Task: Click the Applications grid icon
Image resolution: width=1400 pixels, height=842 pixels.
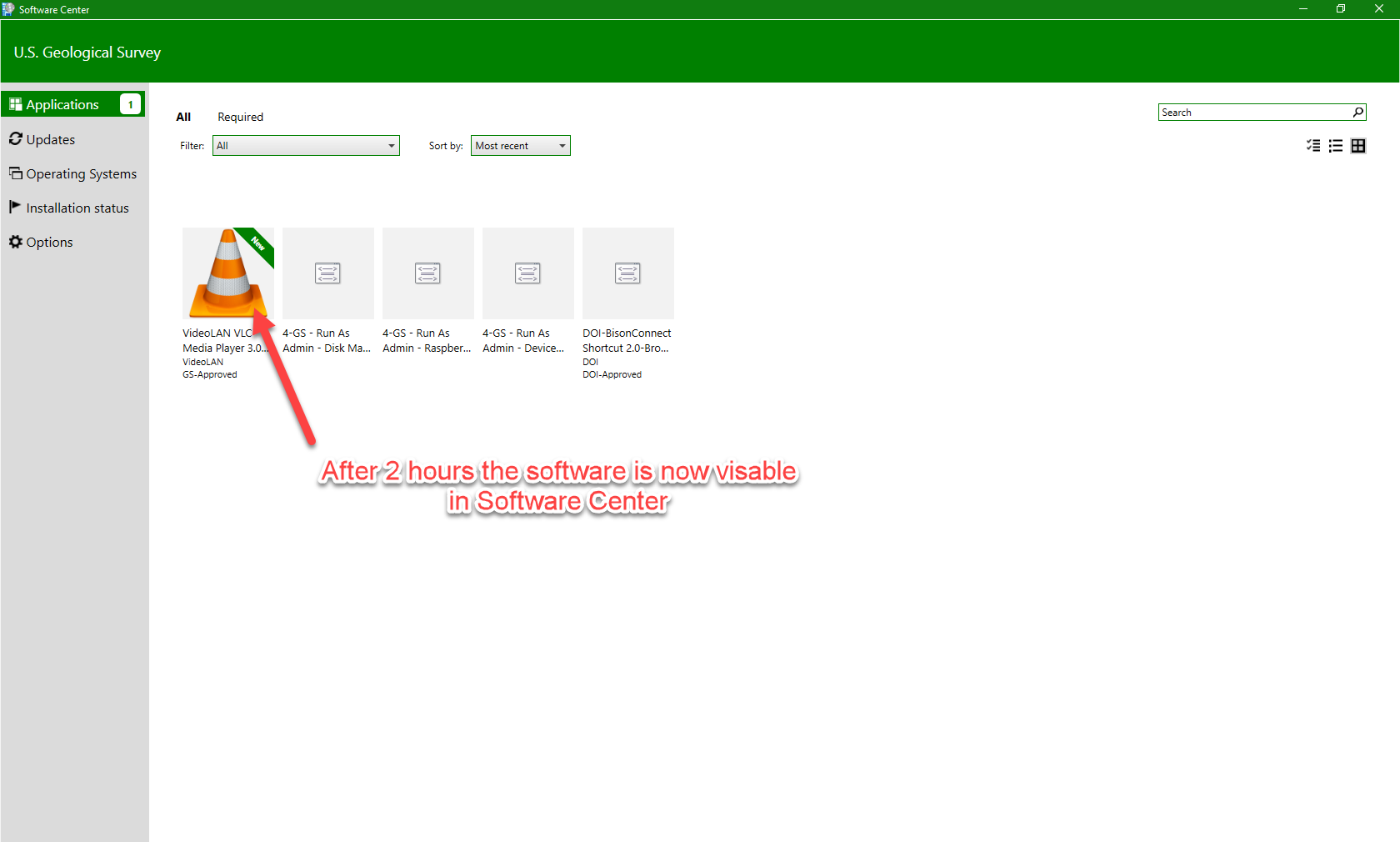Action: [15, 104]
